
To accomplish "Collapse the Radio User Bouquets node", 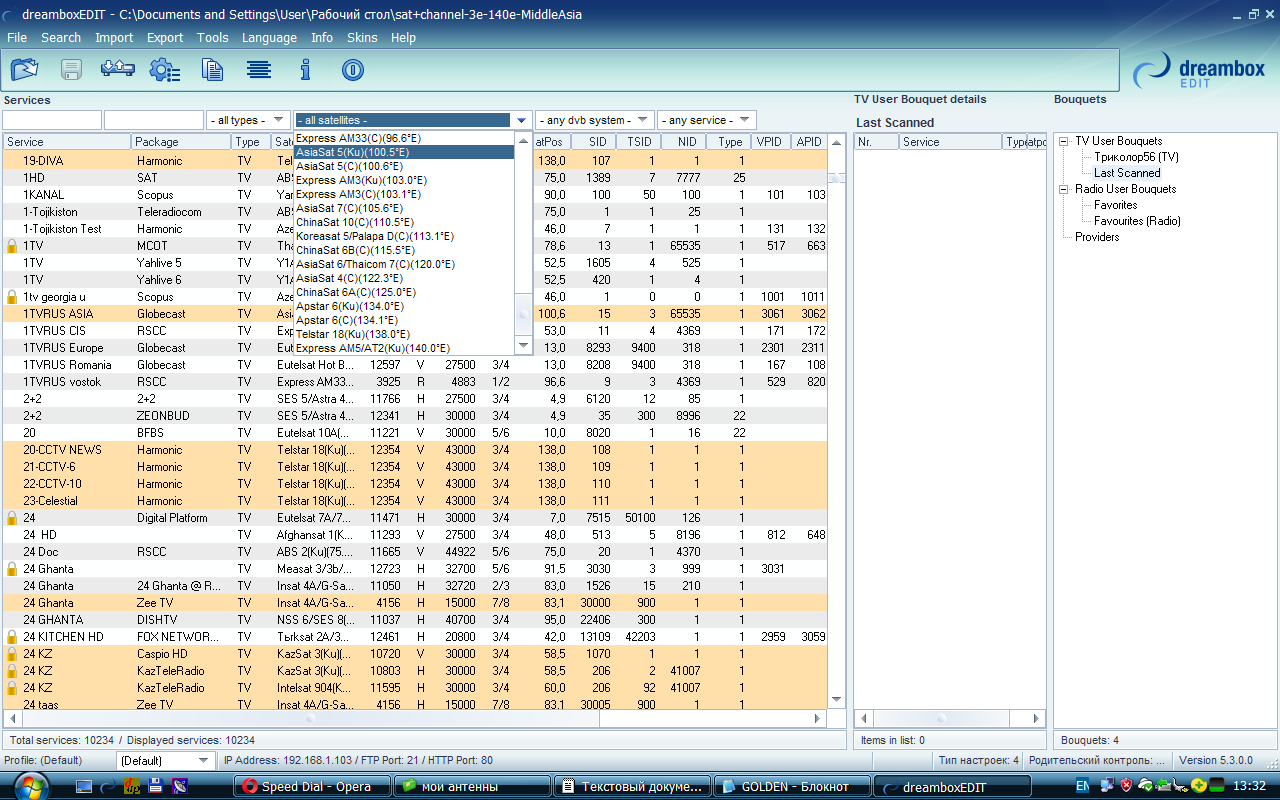I will click(x=1064, y=189).
